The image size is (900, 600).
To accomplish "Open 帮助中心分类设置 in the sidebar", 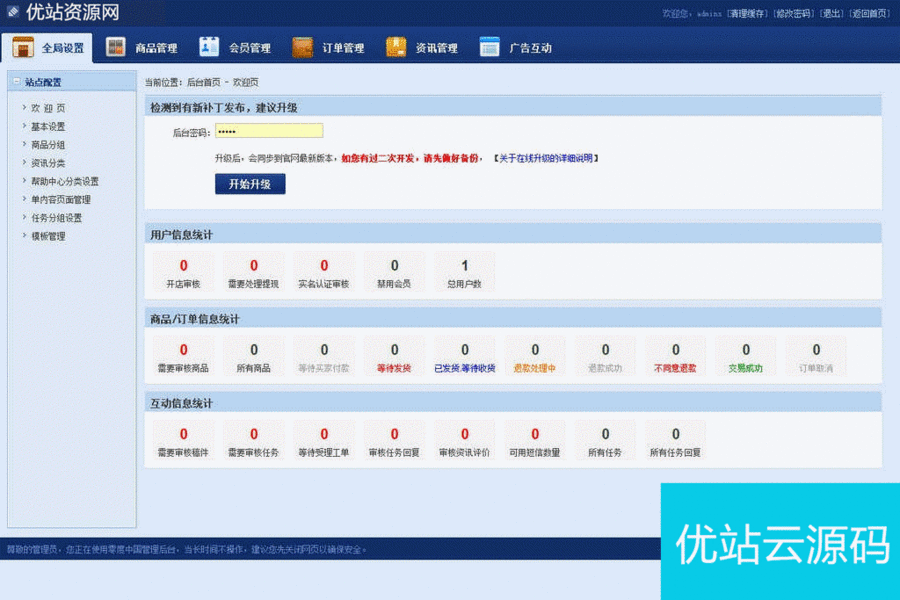I will (x=65, y=181).
